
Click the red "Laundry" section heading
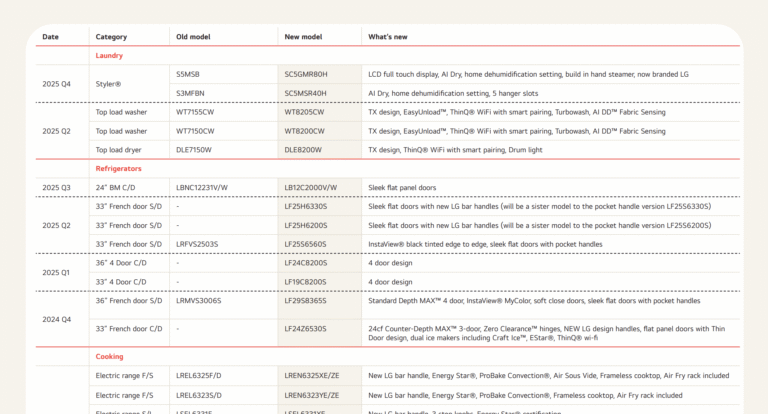click(109, 55)
